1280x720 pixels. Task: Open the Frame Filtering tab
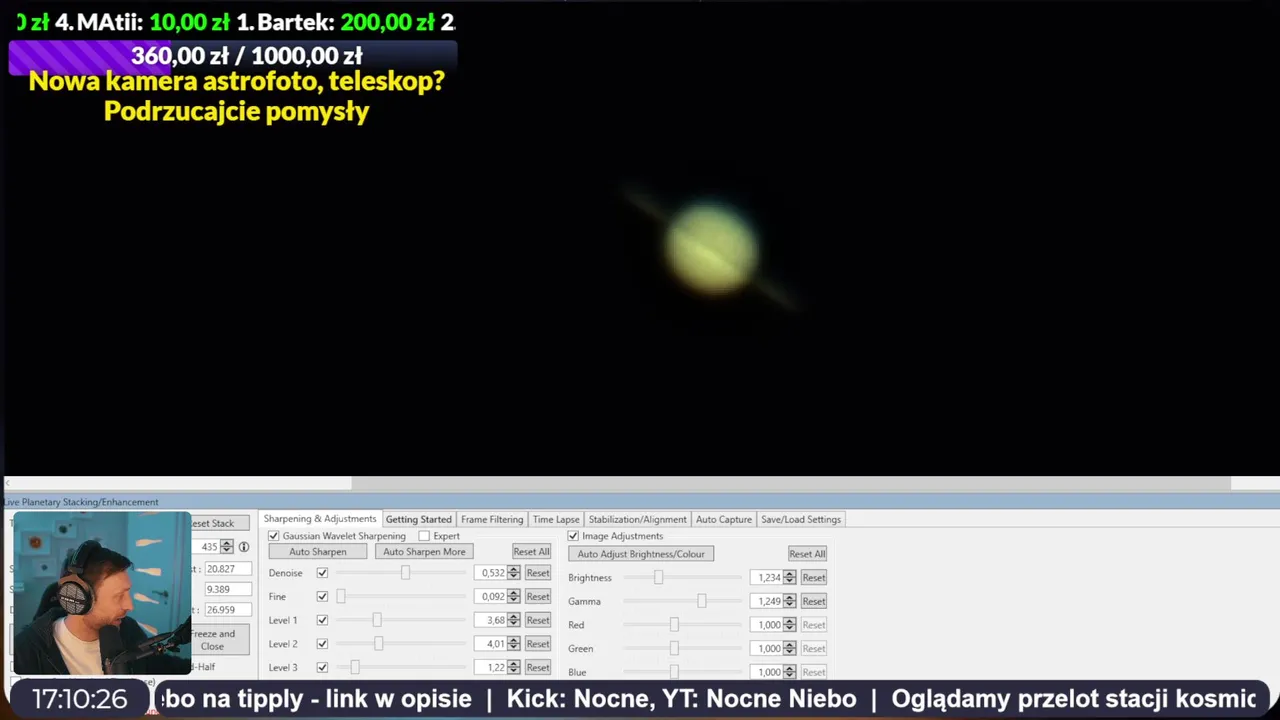tap(492, 519)
